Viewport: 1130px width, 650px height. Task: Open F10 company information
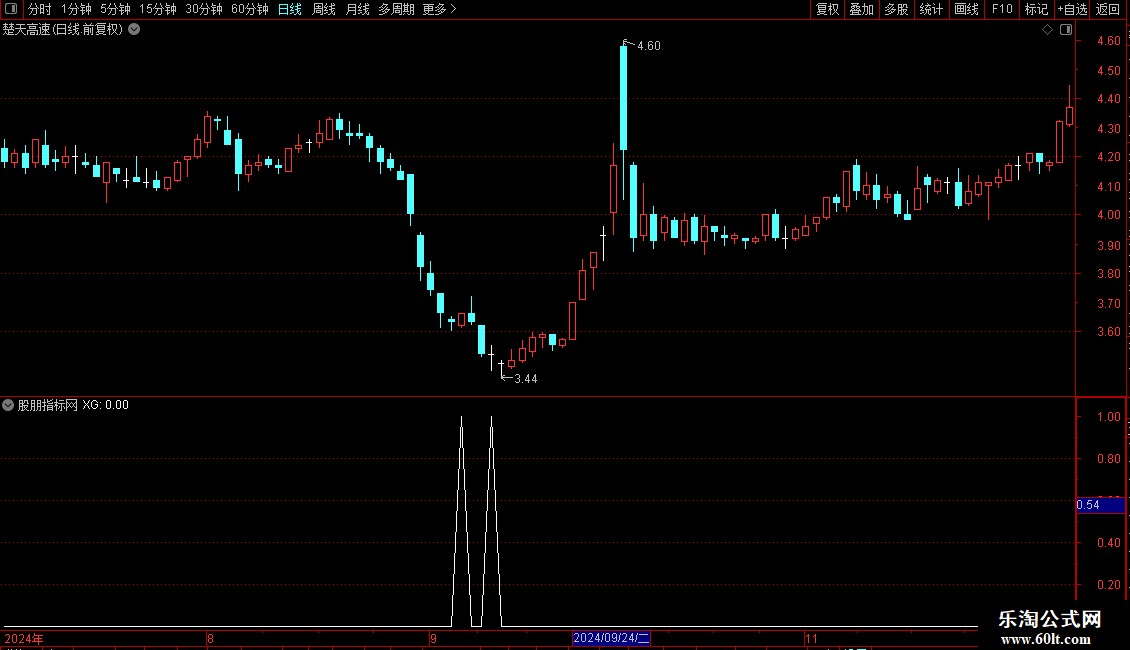(1002, 9)
